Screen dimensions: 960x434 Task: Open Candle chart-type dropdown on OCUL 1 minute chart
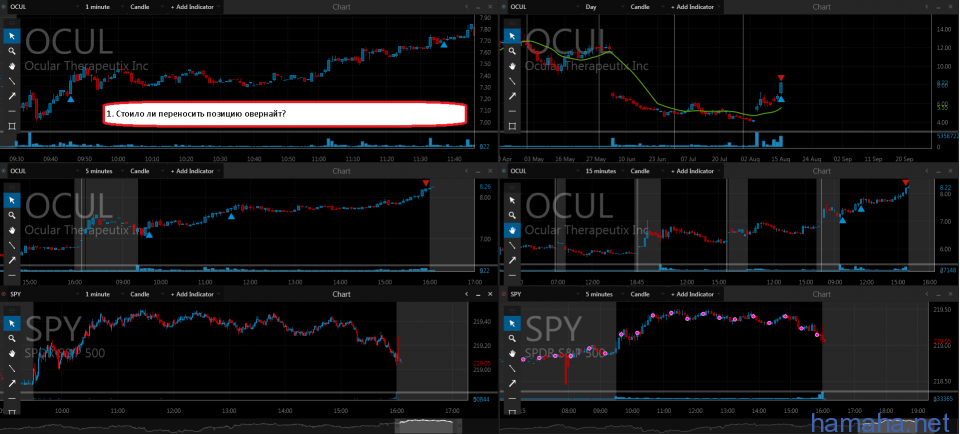click(x=146, y=7)
